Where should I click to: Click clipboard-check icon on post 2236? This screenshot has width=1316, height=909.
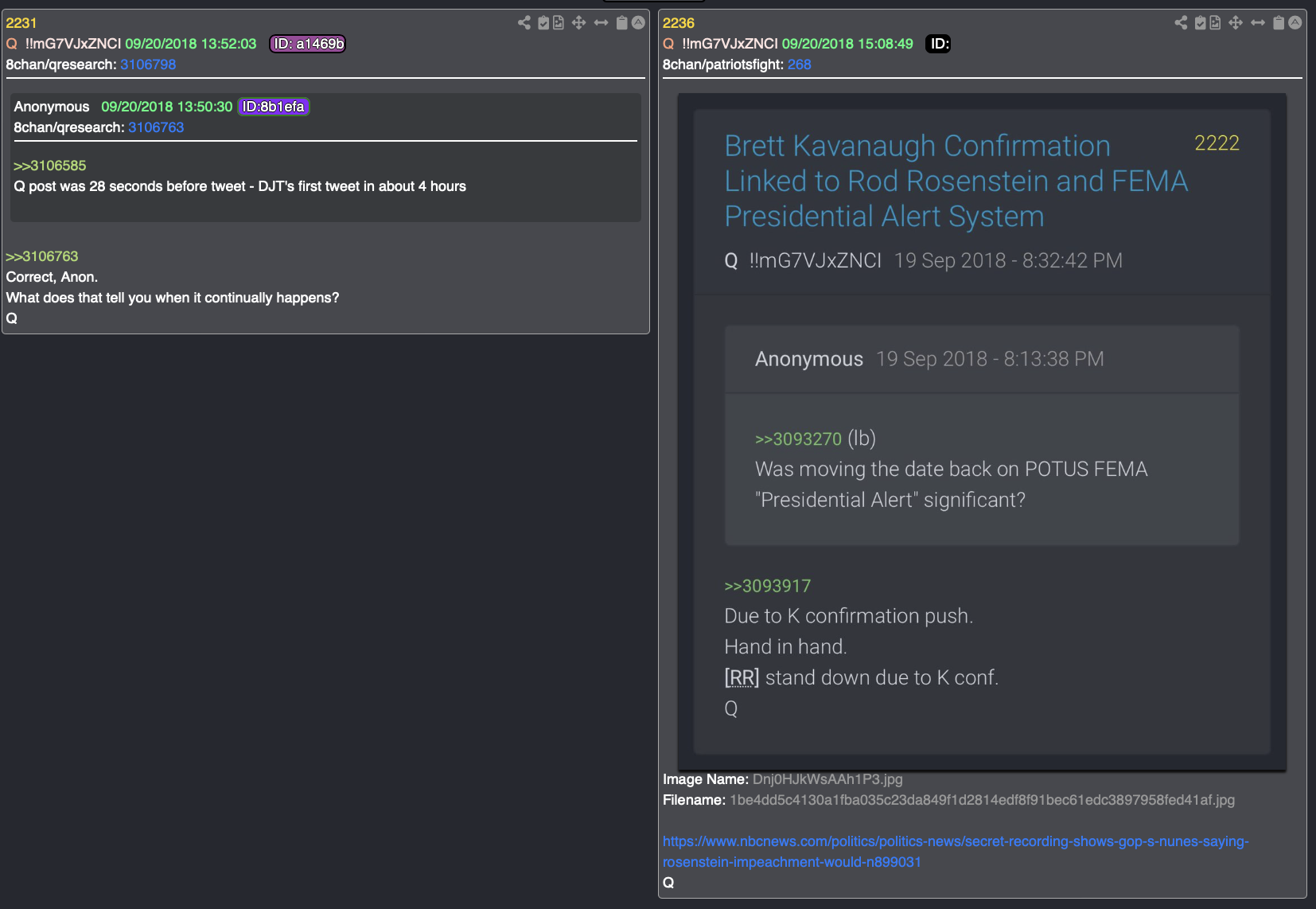[x=1201, y=23]
